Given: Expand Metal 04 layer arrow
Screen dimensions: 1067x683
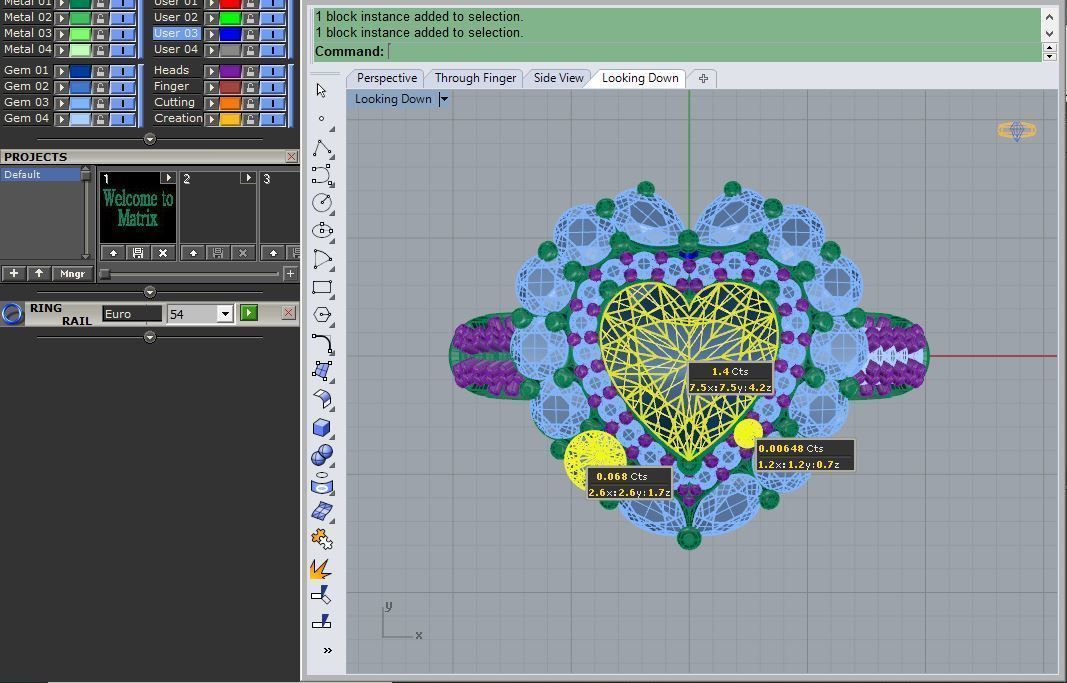Looking at the screenshot, I should [x=61, y=50].
